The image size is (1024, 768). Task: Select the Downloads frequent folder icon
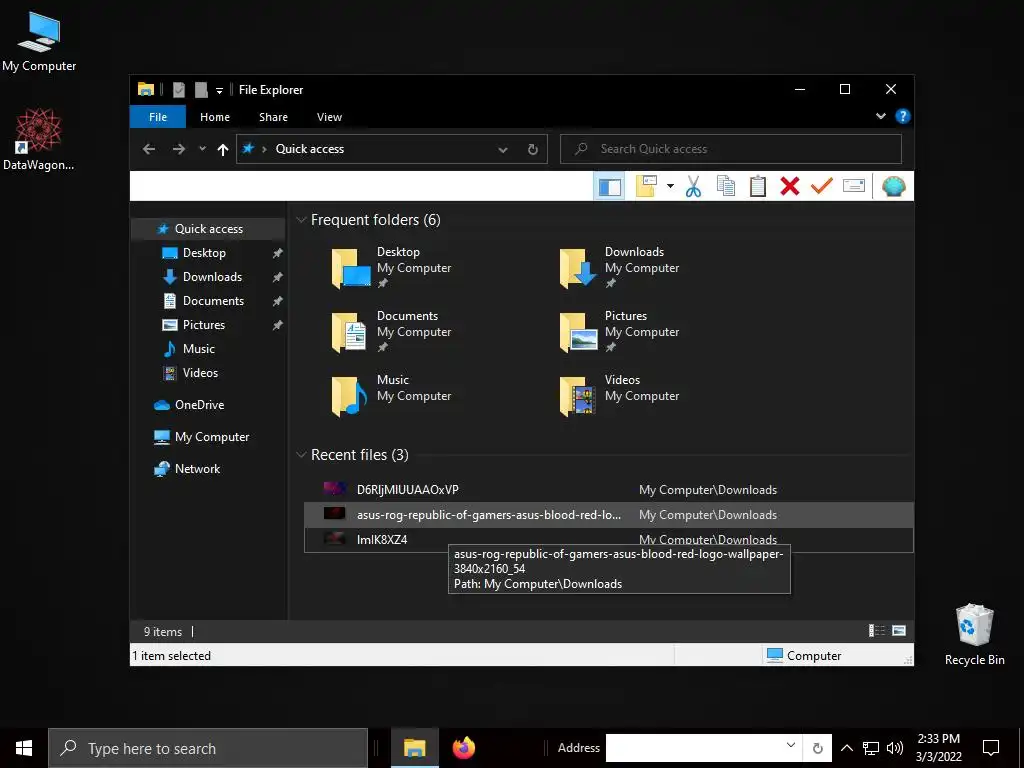pos(579,268)
